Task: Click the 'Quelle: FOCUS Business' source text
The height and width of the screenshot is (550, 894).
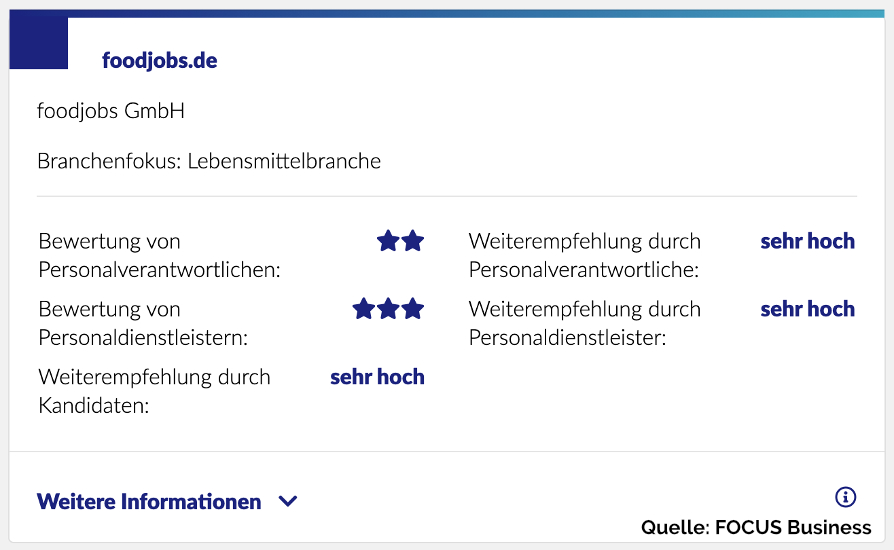Action: (x=756, y=528)
